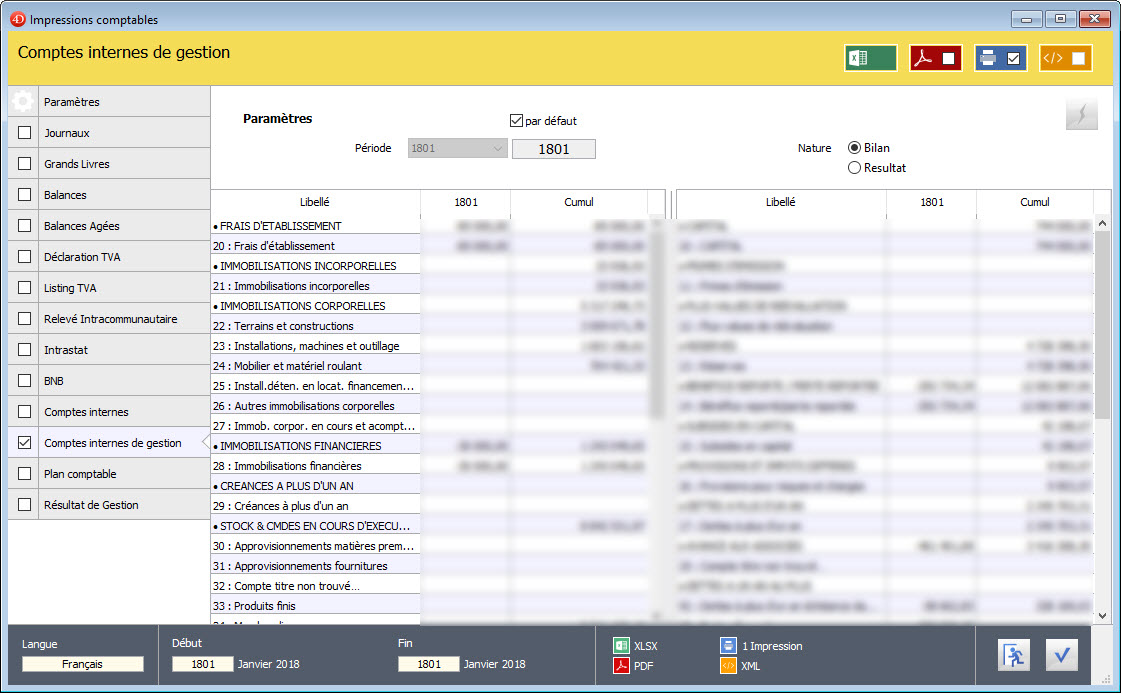
Task: Select the Resultat radio button
Action: (x=854, y=168)
